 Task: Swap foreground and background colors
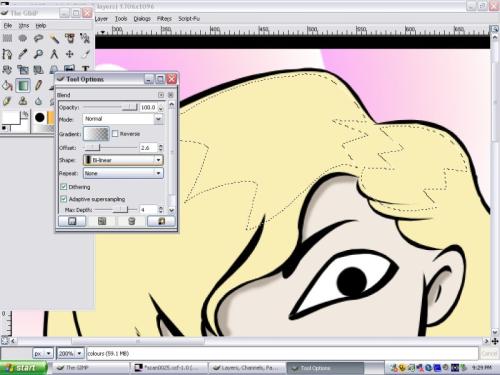pos(25,114)
